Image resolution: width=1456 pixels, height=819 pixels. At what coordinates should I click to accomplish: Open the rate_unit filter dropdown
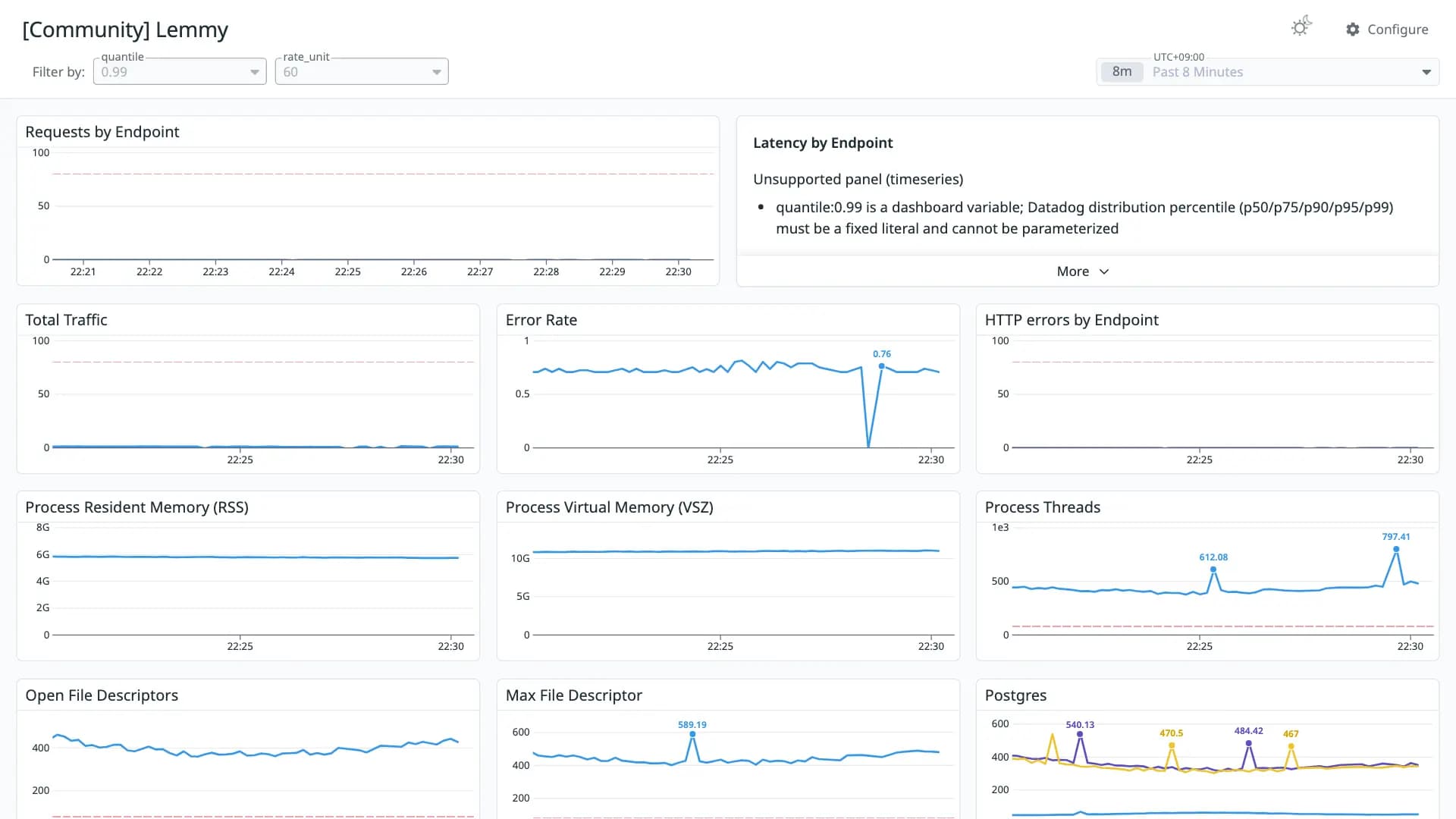pos(362,72)
